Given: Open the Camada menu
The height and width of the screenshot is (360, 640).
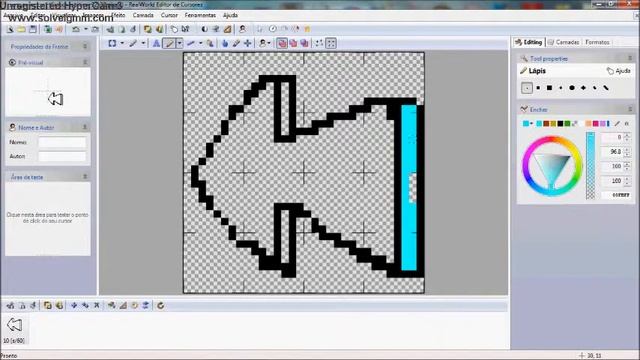Looking at the screenshot, I should coord(143,15).
